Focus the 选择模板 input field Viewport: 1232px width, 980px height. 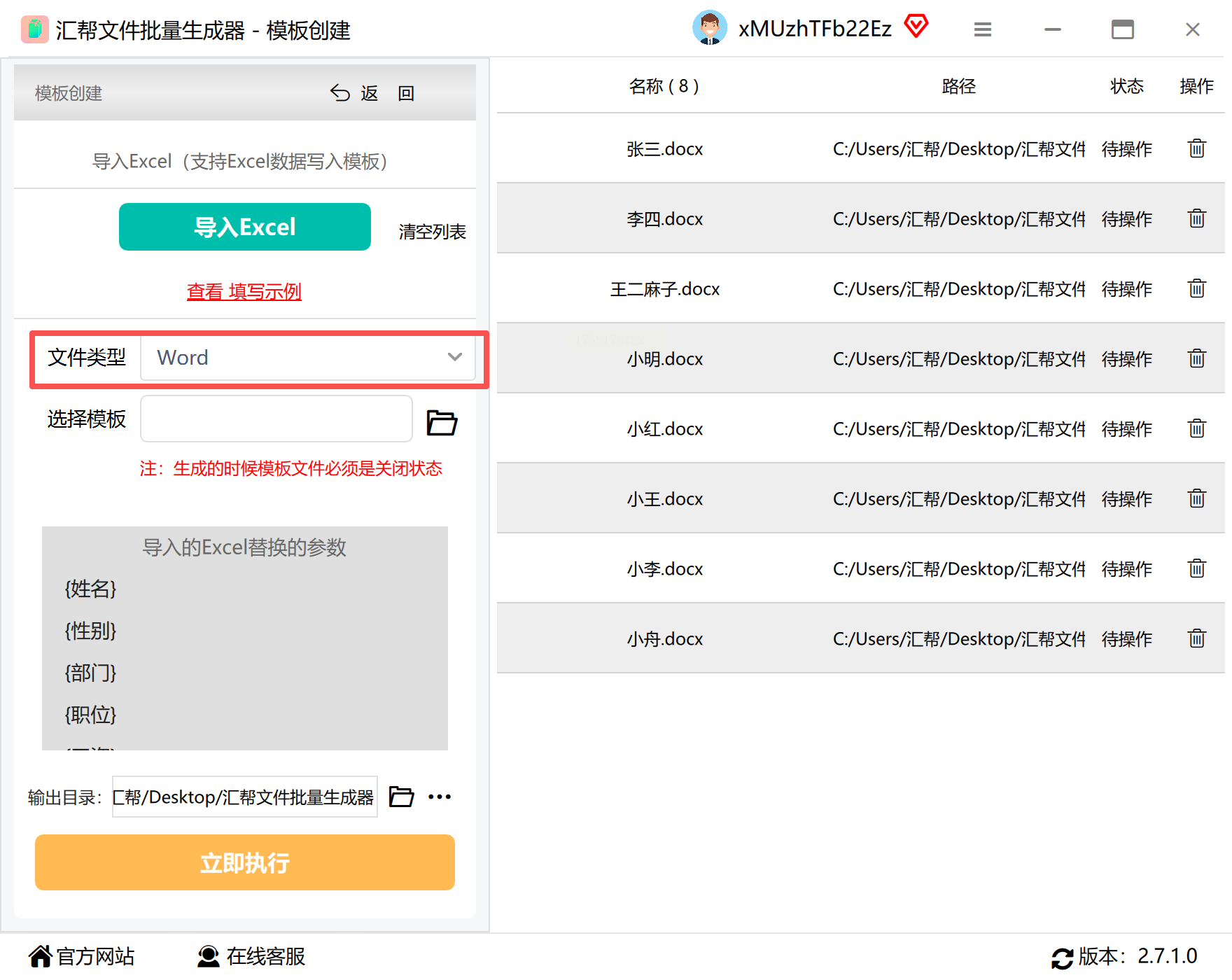click(x=276, y=419)
